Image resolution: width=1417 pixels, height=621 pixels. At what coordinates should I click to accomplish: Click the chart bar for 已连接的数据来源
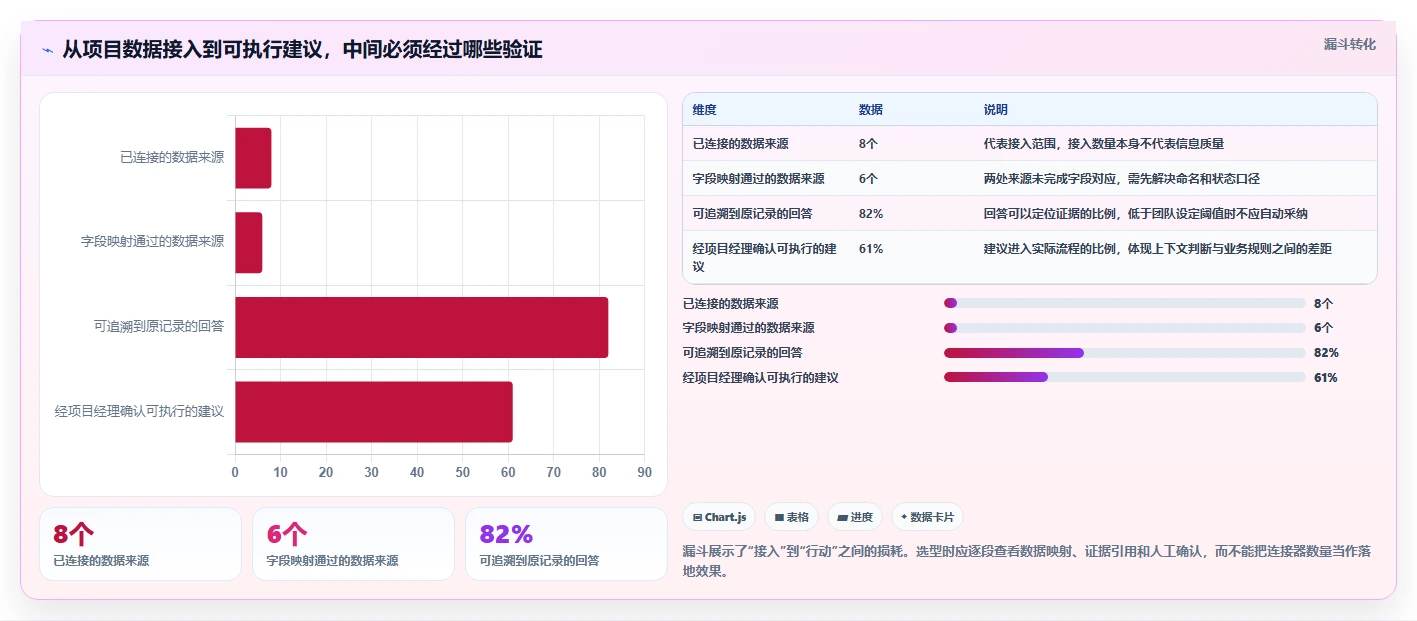pyautogui.click(x=253, y=158)
